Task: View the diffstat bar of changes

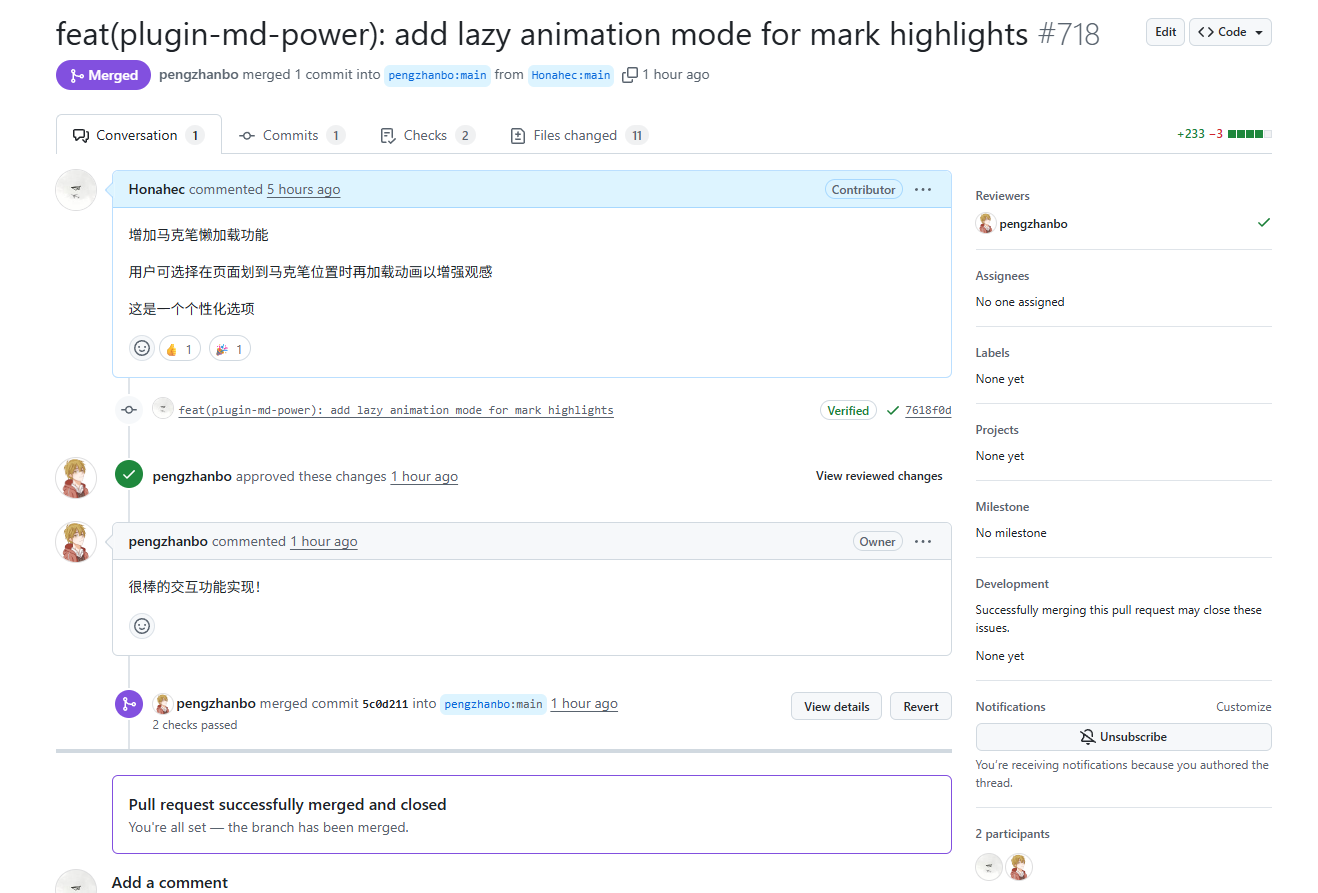Action: tap(1249, 134)
